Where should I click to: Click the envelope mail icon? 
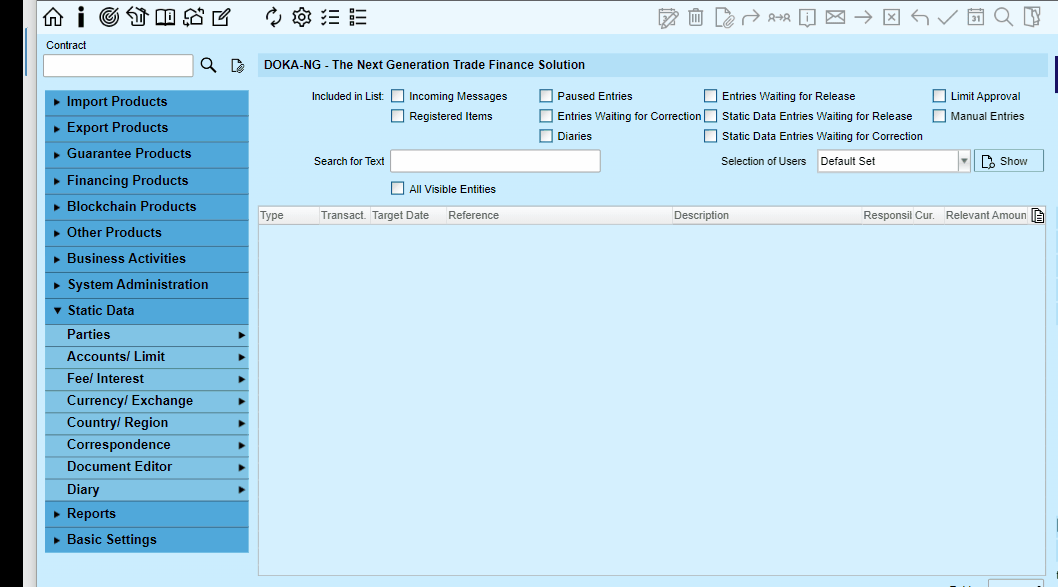pos(835,17)
